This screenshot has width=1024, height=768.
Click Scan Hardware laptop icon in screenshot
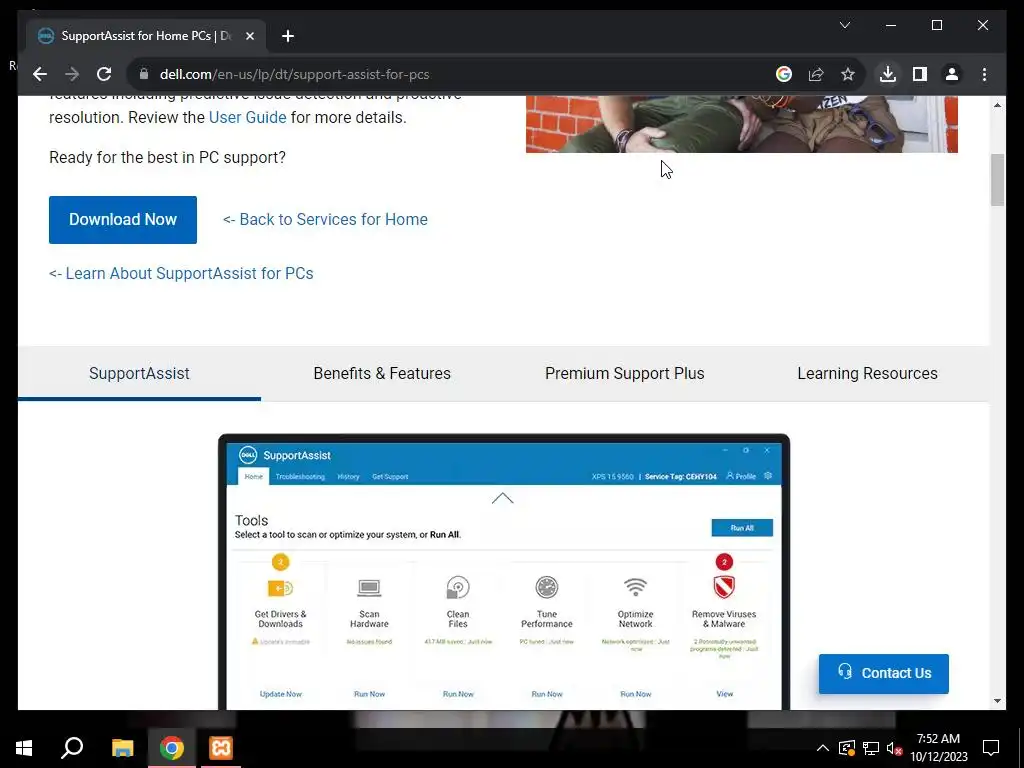pos(369,588)
